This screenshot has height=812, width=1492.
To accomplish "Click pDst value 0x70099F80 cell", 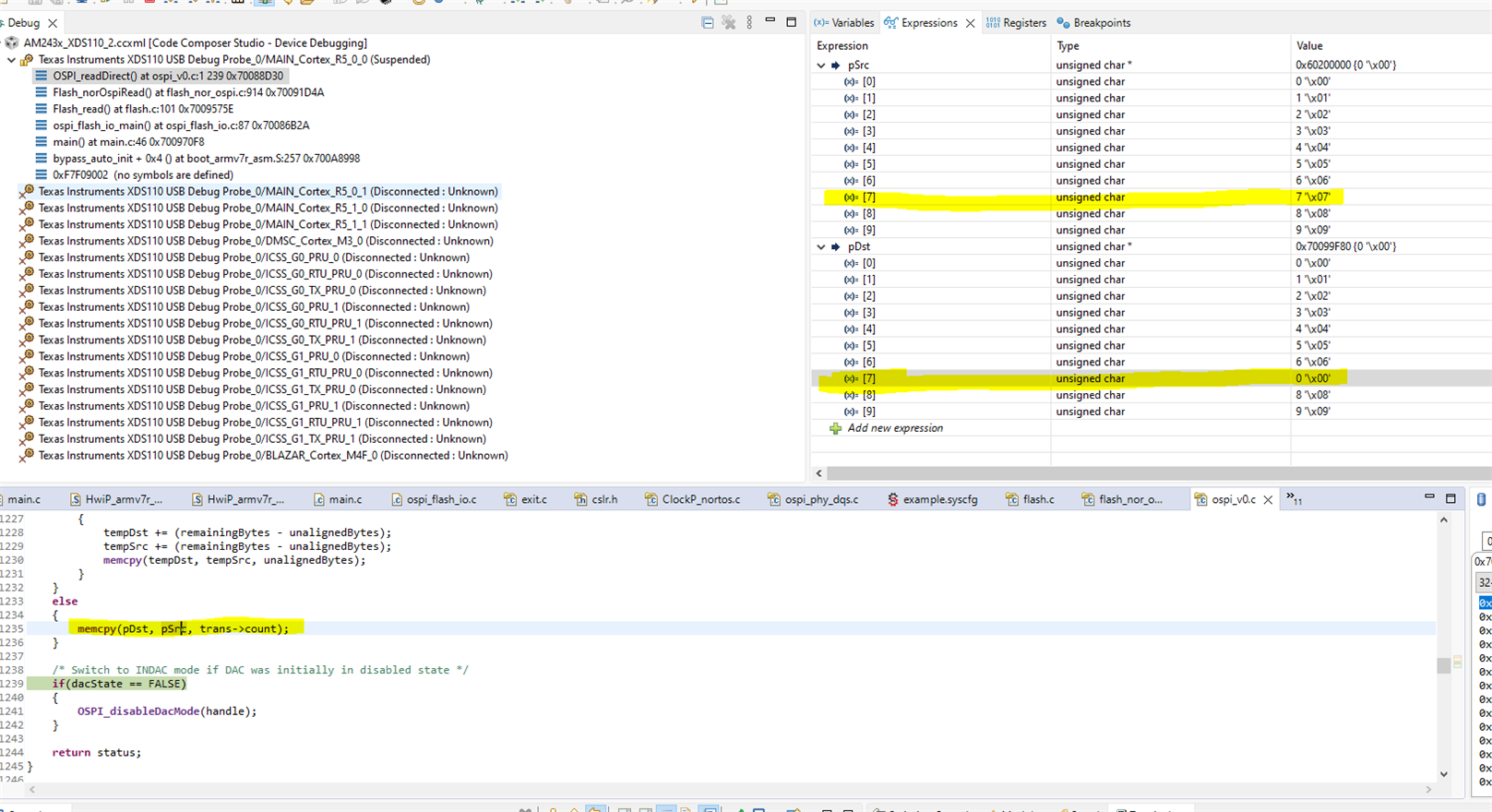I will point(1345,247).
